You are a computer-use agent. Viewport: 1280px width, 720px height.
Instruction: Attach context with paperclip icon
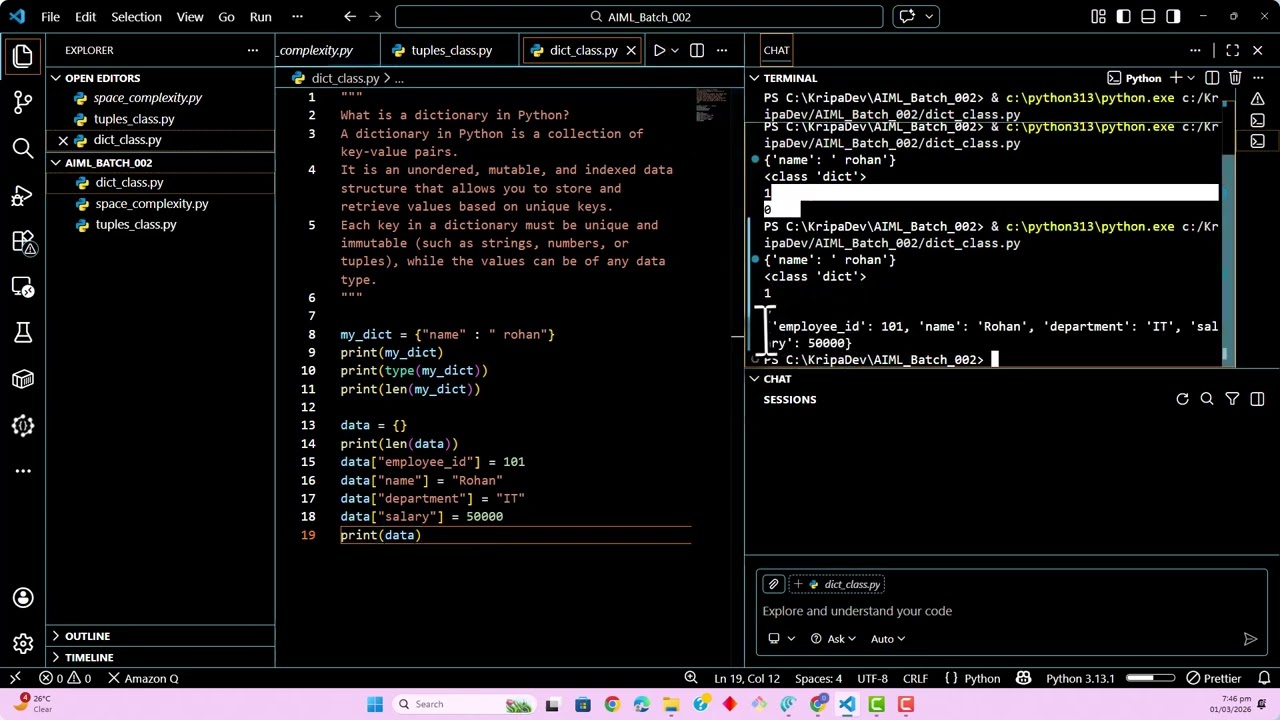[773, 584]
